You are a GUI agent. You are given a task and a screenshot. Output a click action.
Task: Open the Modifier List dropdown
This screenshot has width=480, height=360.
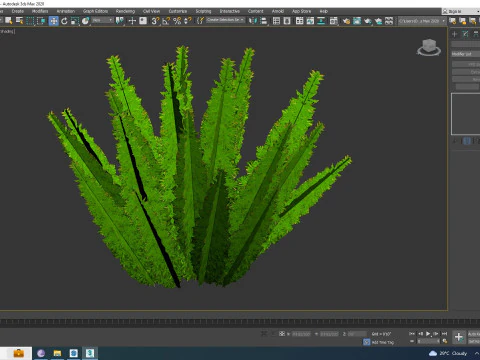point(466,54)
